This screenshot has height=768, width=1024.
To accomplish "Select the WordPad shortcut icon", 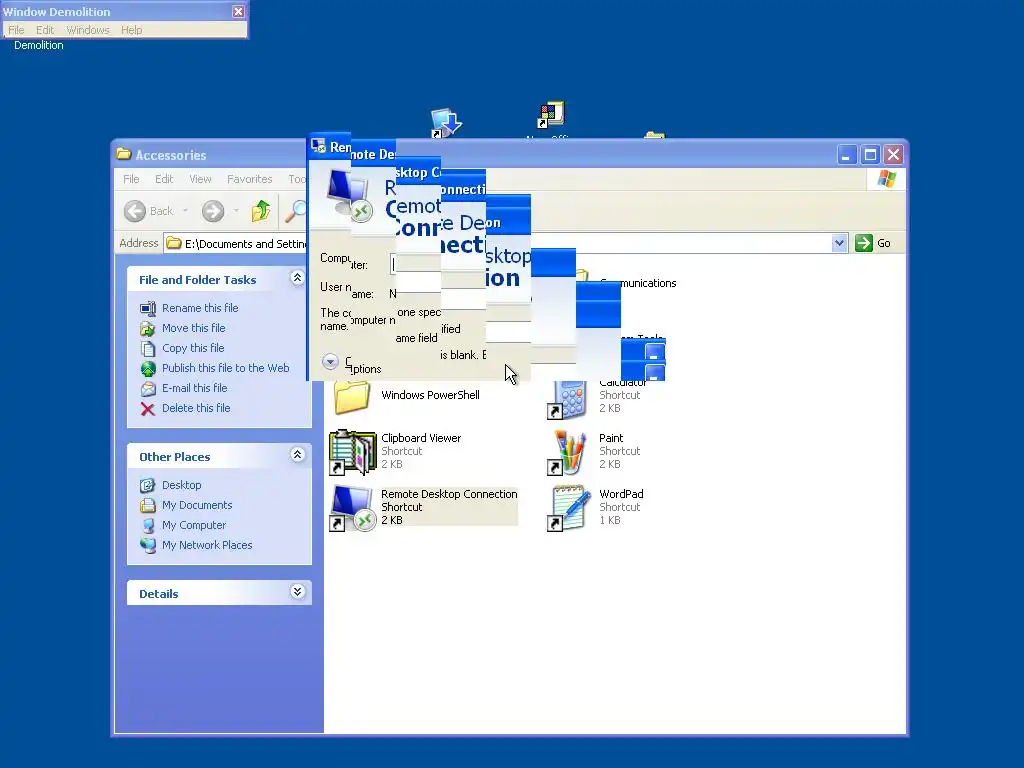I will click(x=567, y=508).
